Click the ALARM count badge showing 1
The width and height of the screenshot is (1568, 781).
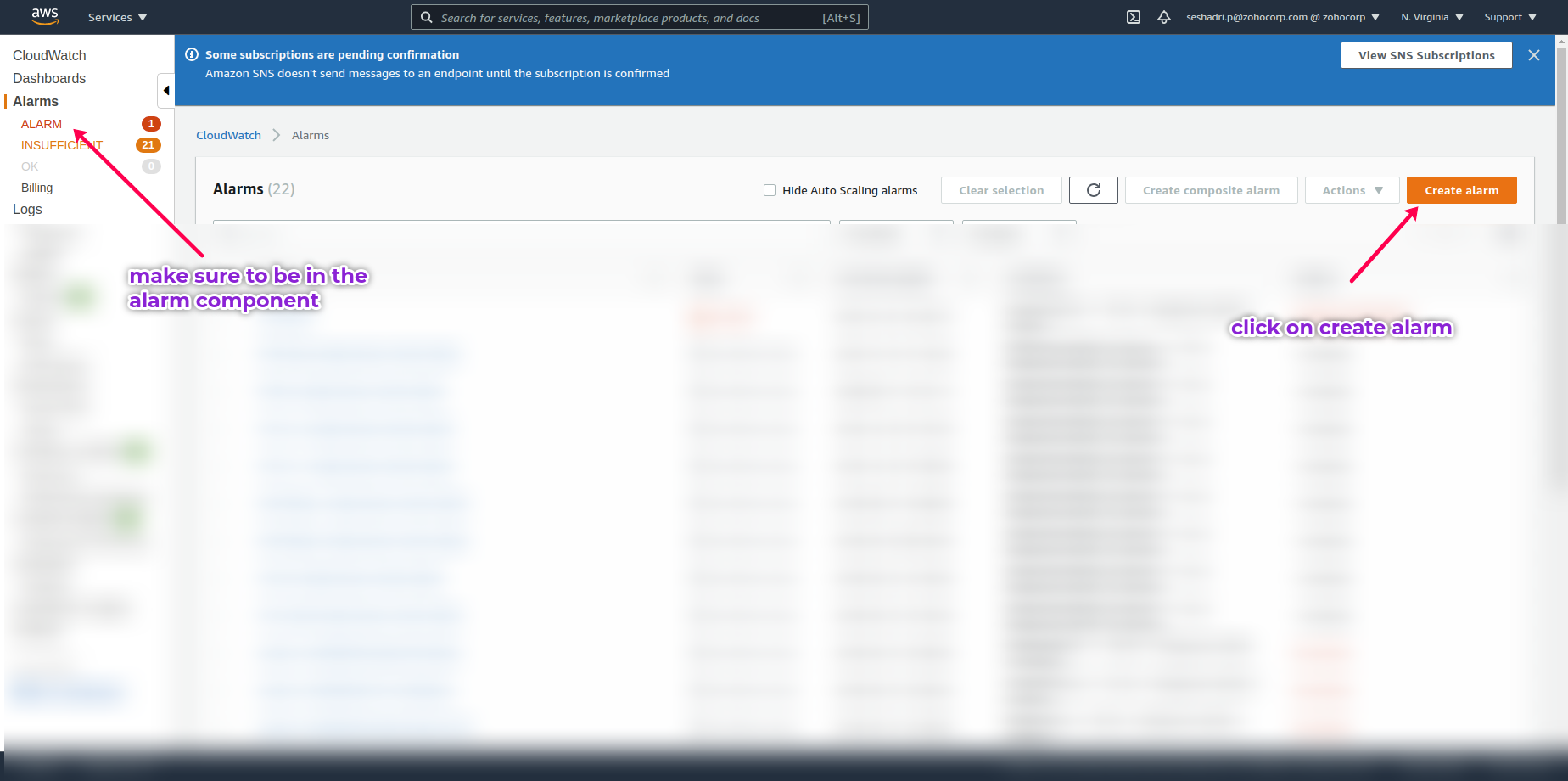coord(151,124)
